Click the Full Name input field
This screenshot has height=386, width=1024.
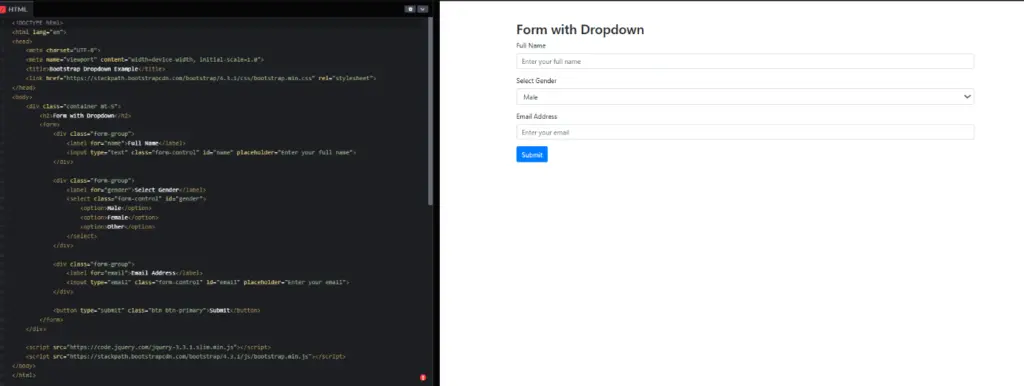coord(744,61)
